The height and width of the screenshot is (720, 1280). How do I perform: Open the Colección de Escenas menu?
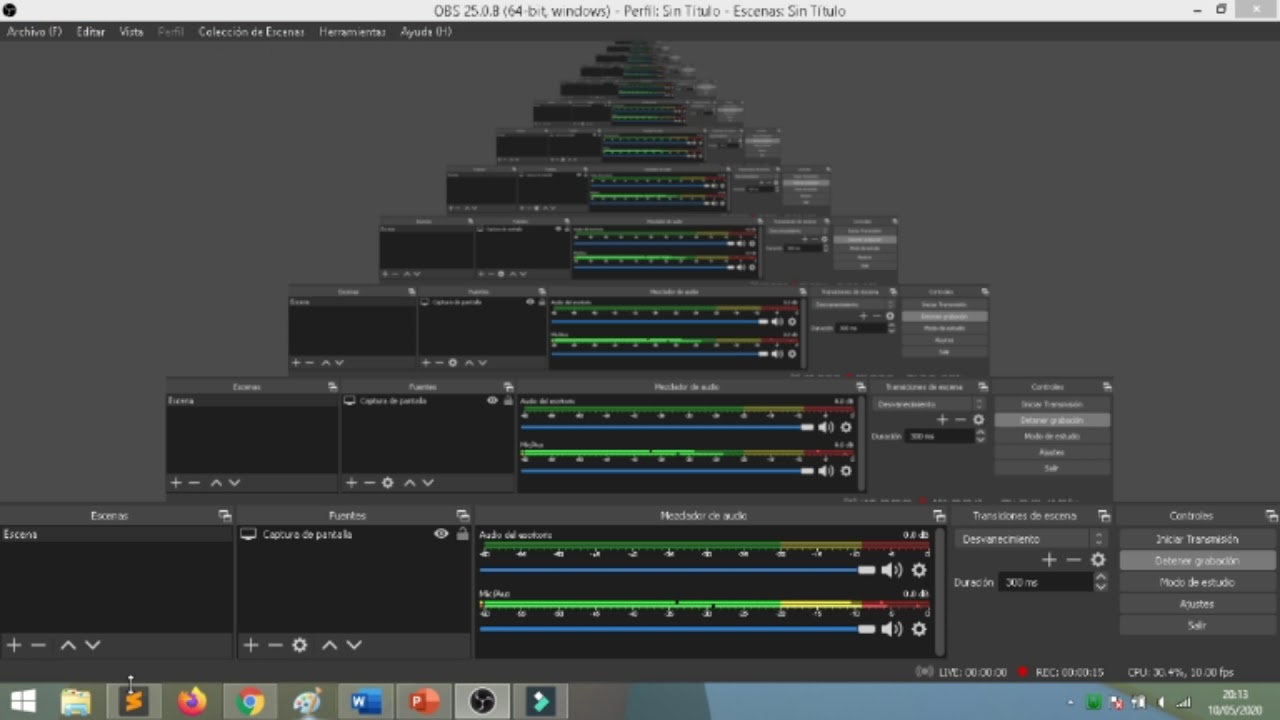[x=251, y=32]
